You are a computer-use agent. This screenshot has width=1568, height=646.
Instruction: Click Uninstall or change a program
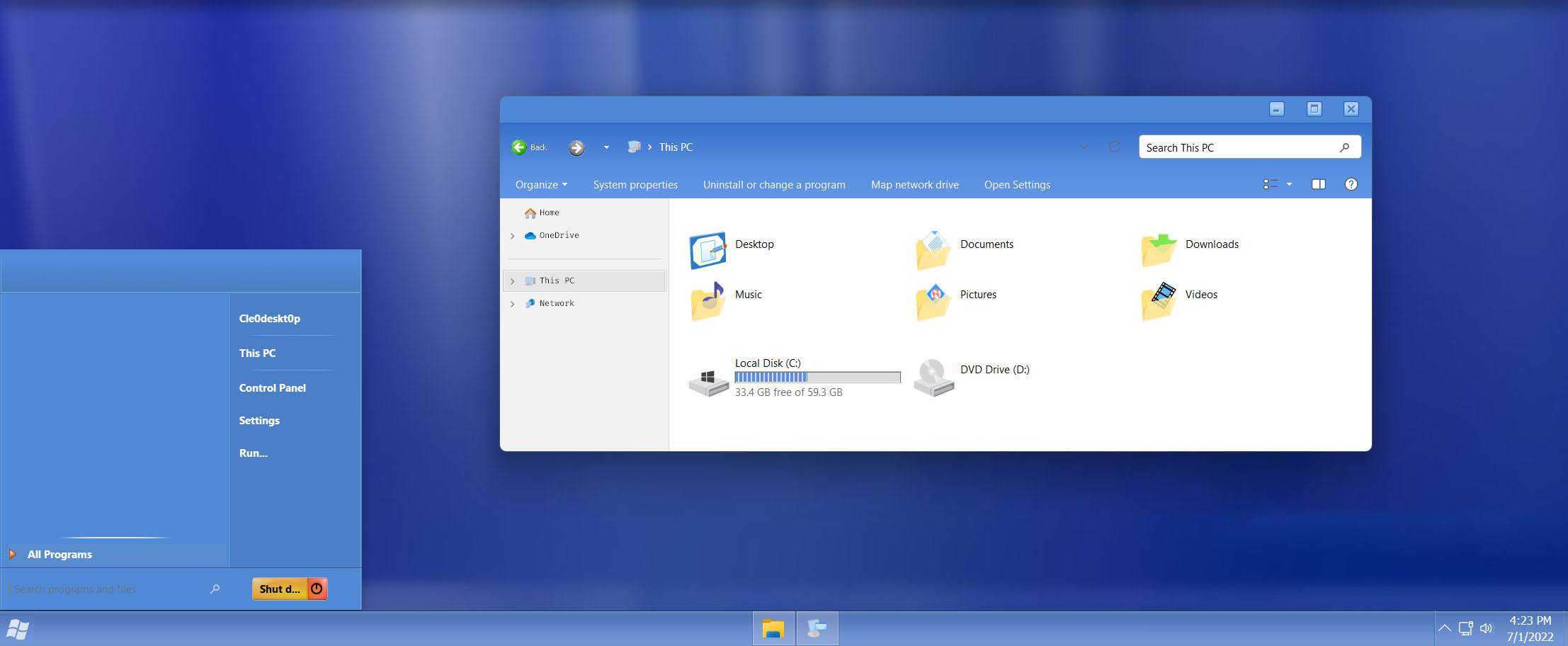click(x=774, y=185)
